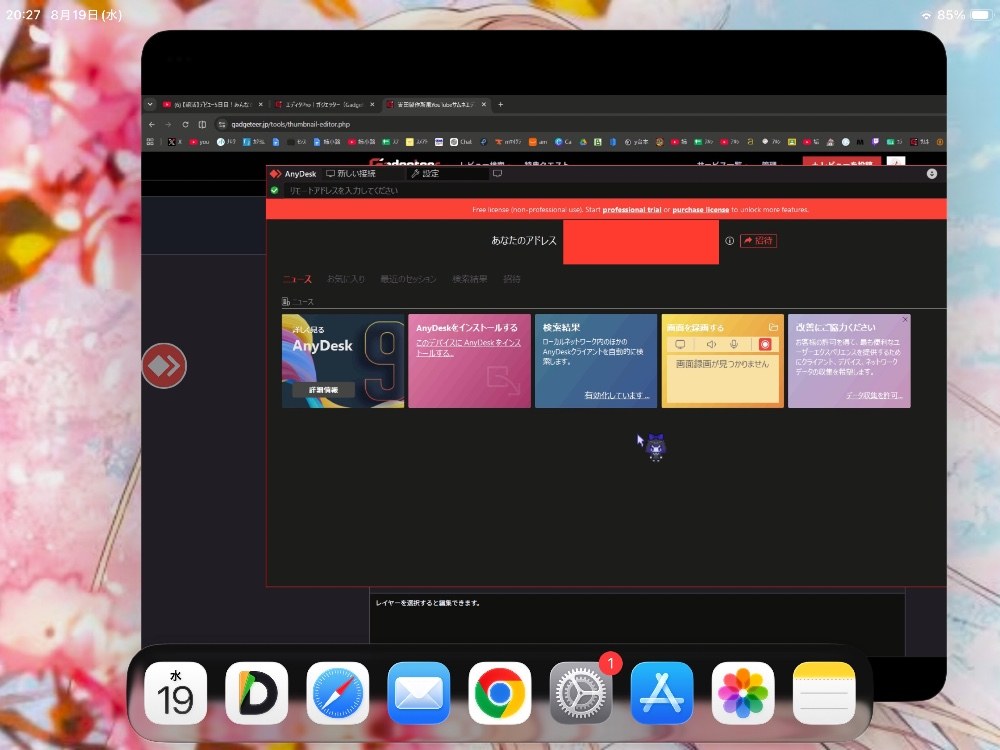Image resolution: width=1000 pixels, height=750 pixels.
Task: Click the AnyDesk display monitor icon after 設定
Action: [x=497, y=173]
